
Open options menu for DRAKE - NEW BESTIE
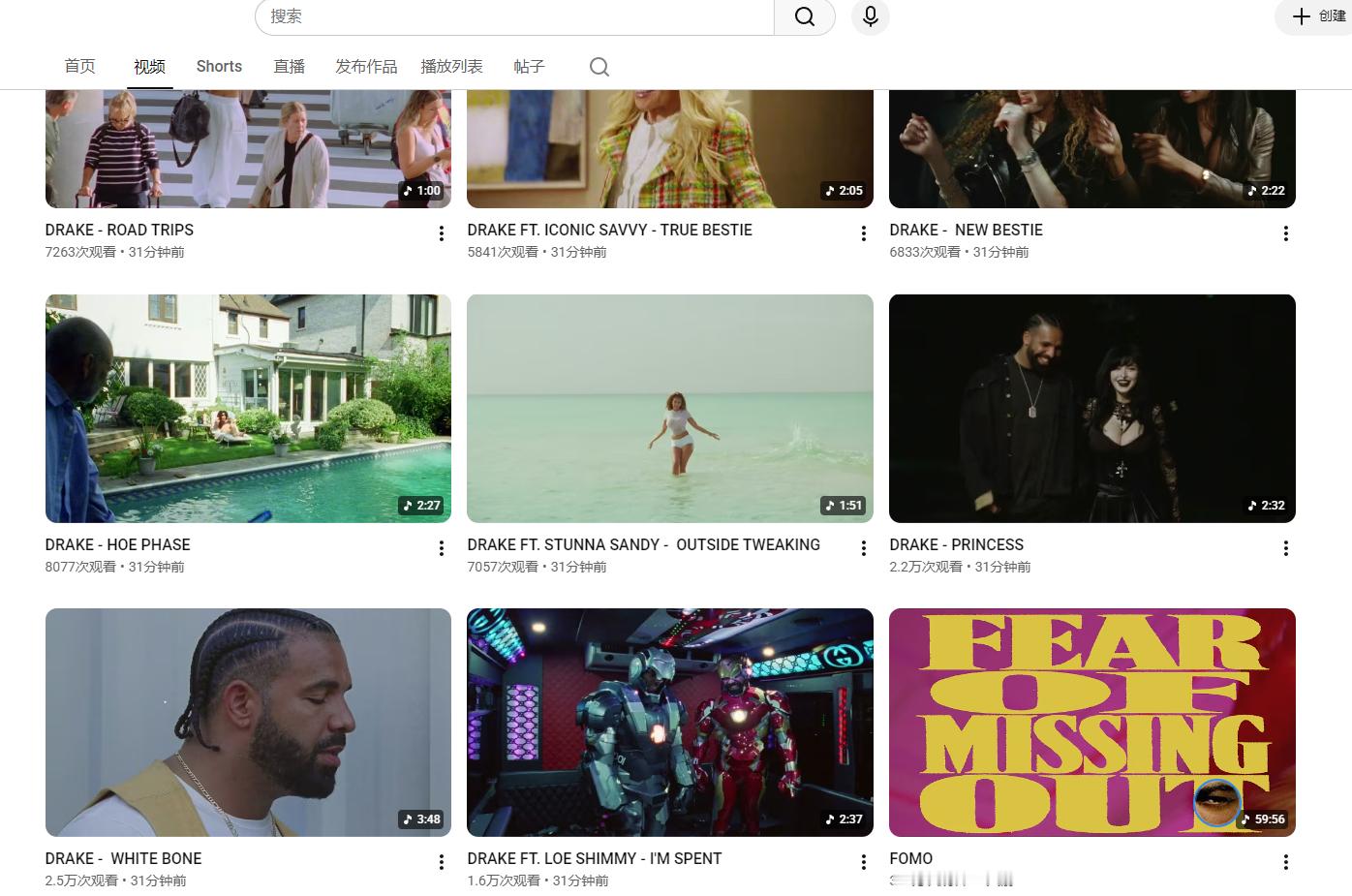coord(1285,233)
